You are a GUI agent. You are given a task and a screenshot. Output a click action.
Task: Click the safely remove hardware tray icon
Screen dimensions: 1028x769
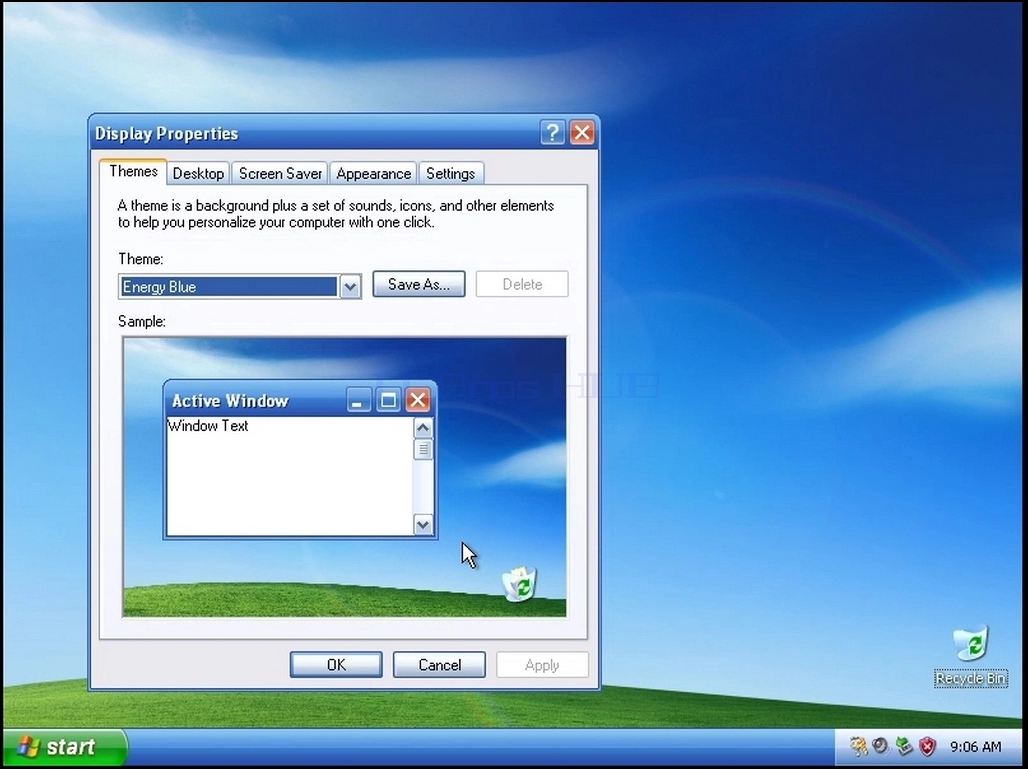pos(904,746)
